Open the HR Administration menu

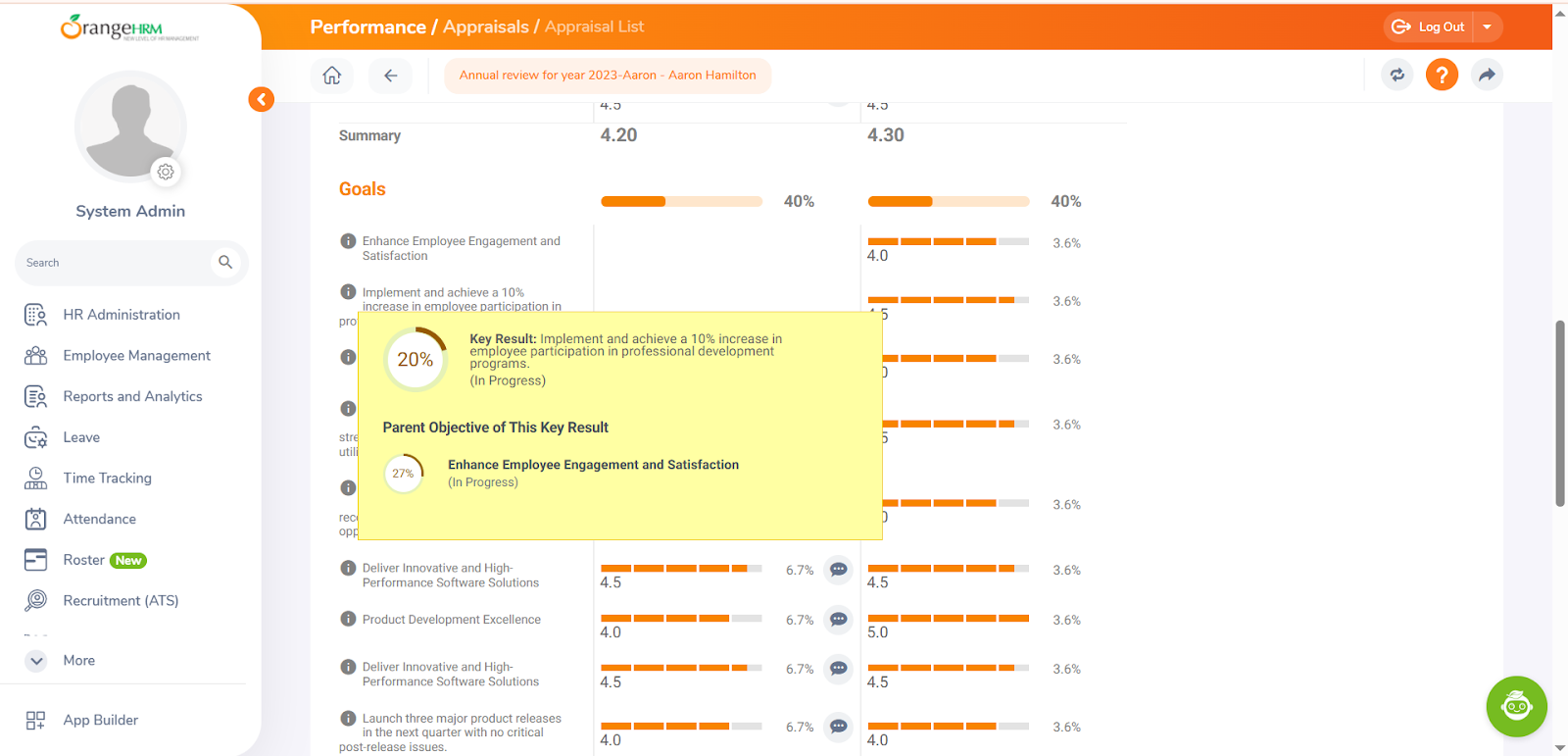tap(121, 315)
